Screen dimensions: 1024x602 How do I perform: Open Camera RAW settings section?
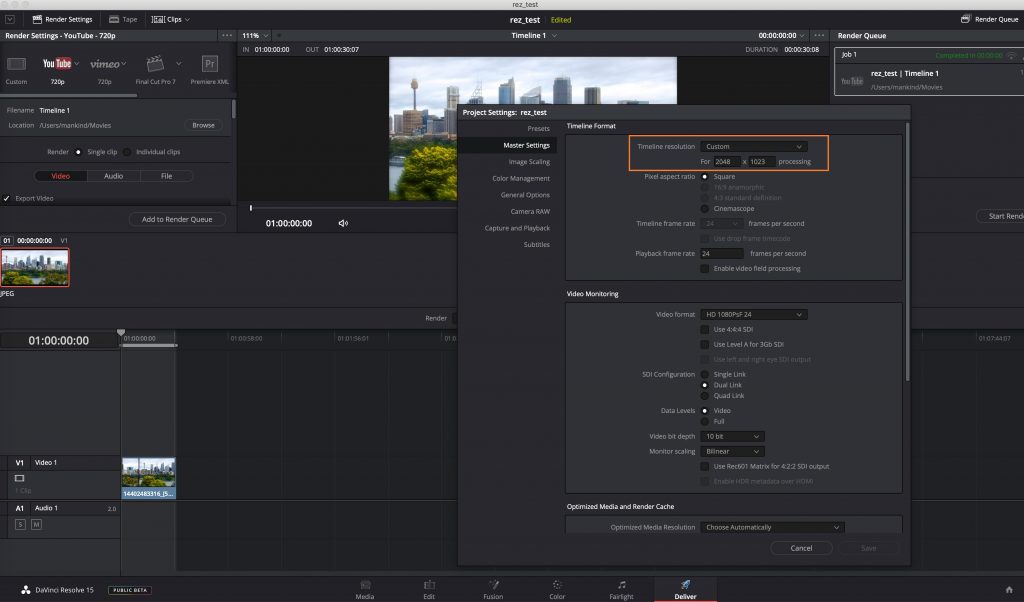(x=530, y=212)
